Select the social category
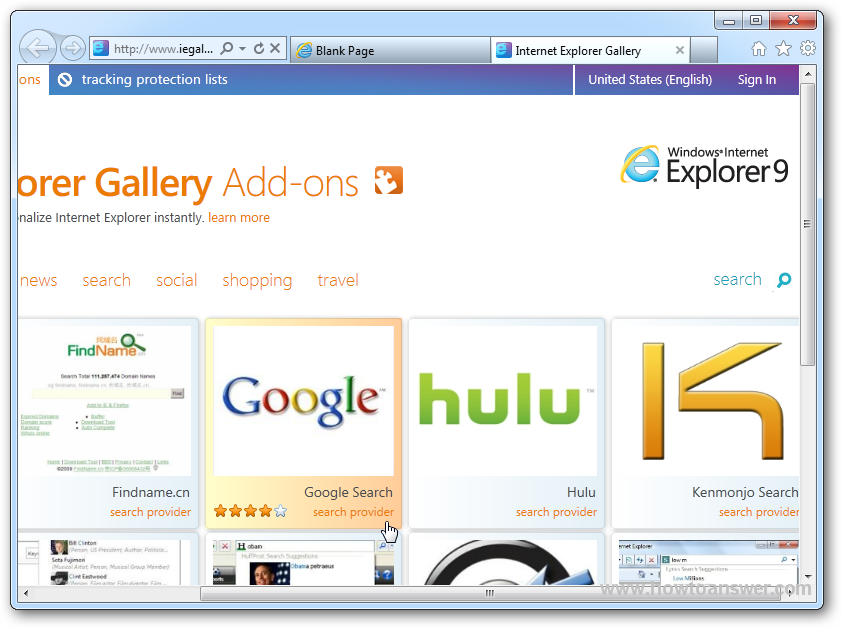The width and height of the screenshot is (842, 628). 177,280
